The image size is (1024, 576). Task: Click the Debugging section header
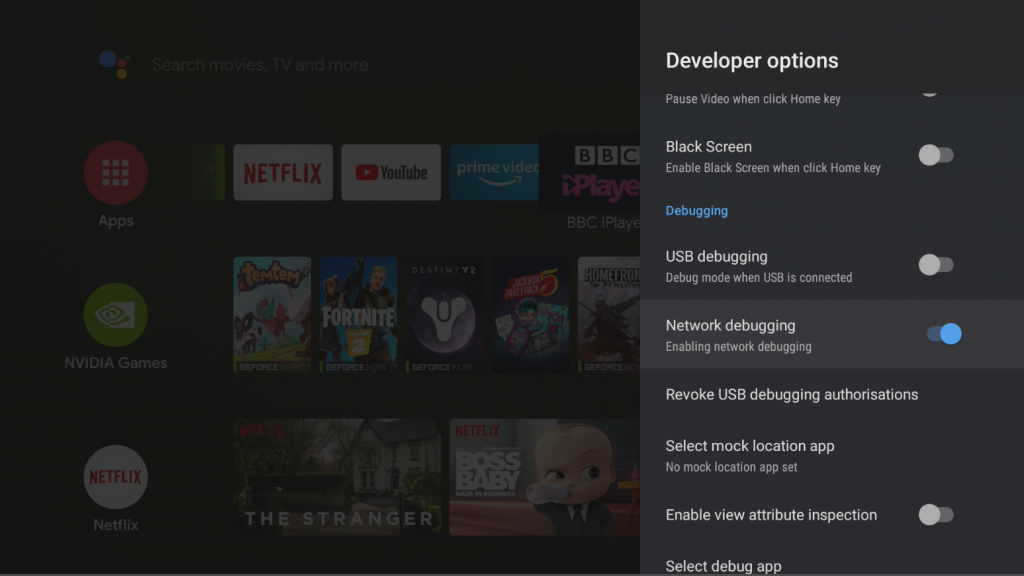(697, 210)
